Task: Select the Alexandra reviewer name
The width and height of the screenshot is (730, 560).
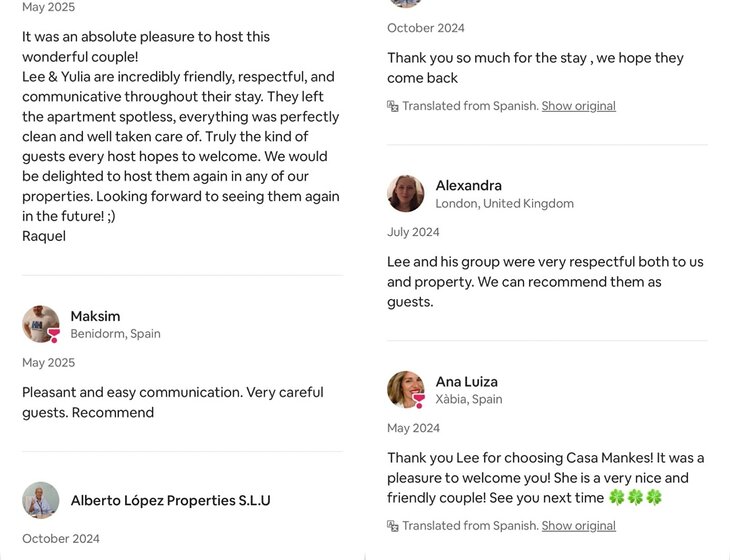Action: (x=468, y=185)
